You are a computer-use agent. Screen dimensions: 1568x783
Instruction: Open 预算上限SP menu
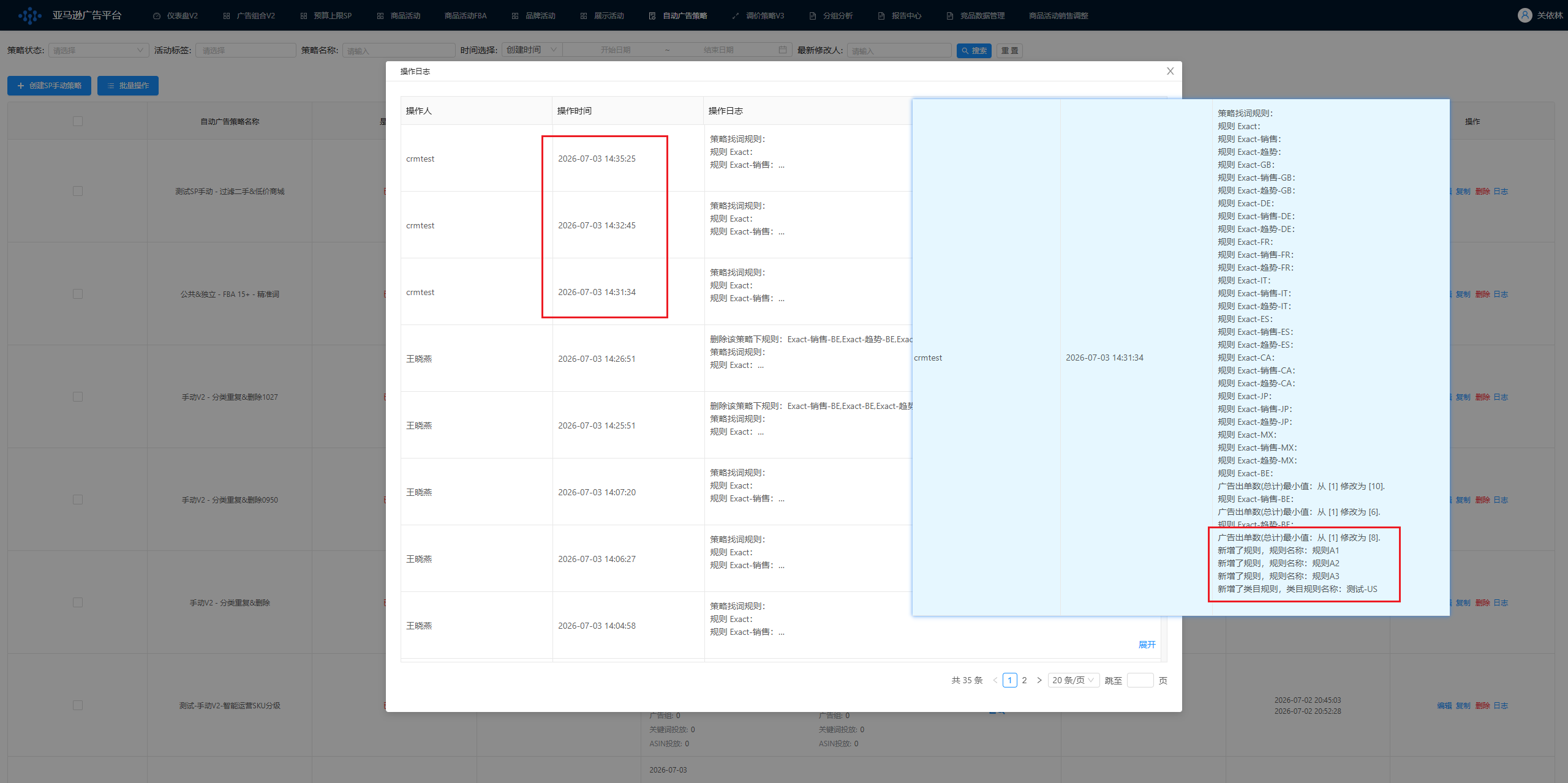326,16
